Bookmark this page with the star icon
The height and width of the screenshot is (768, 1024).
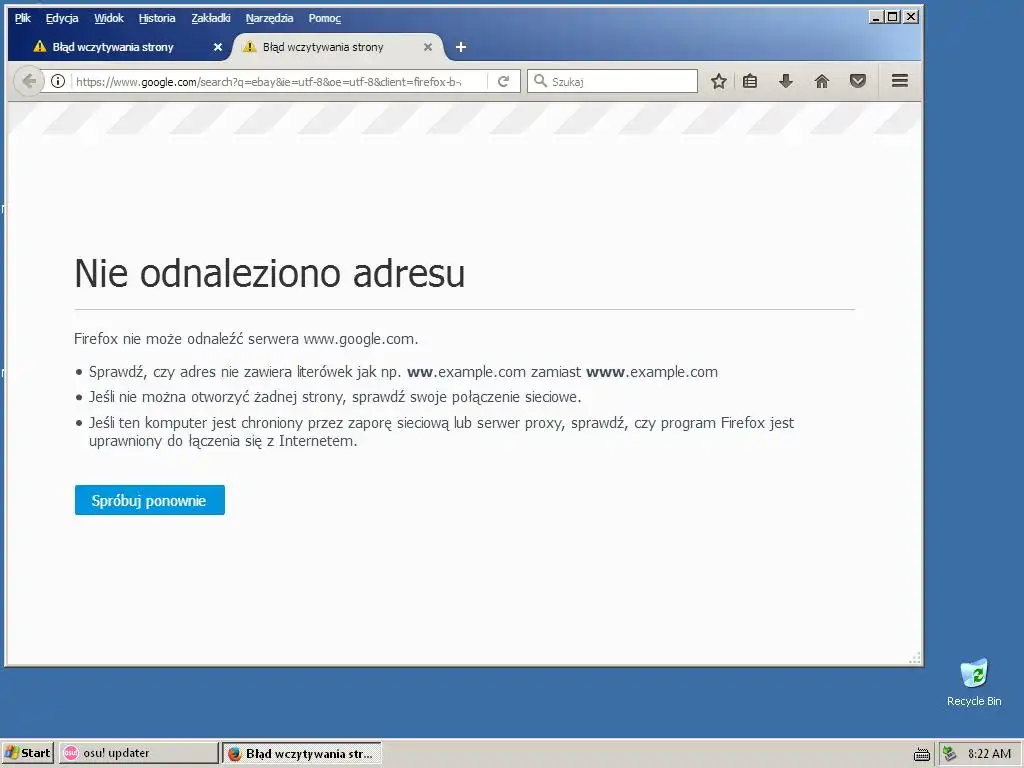[718, 81]
